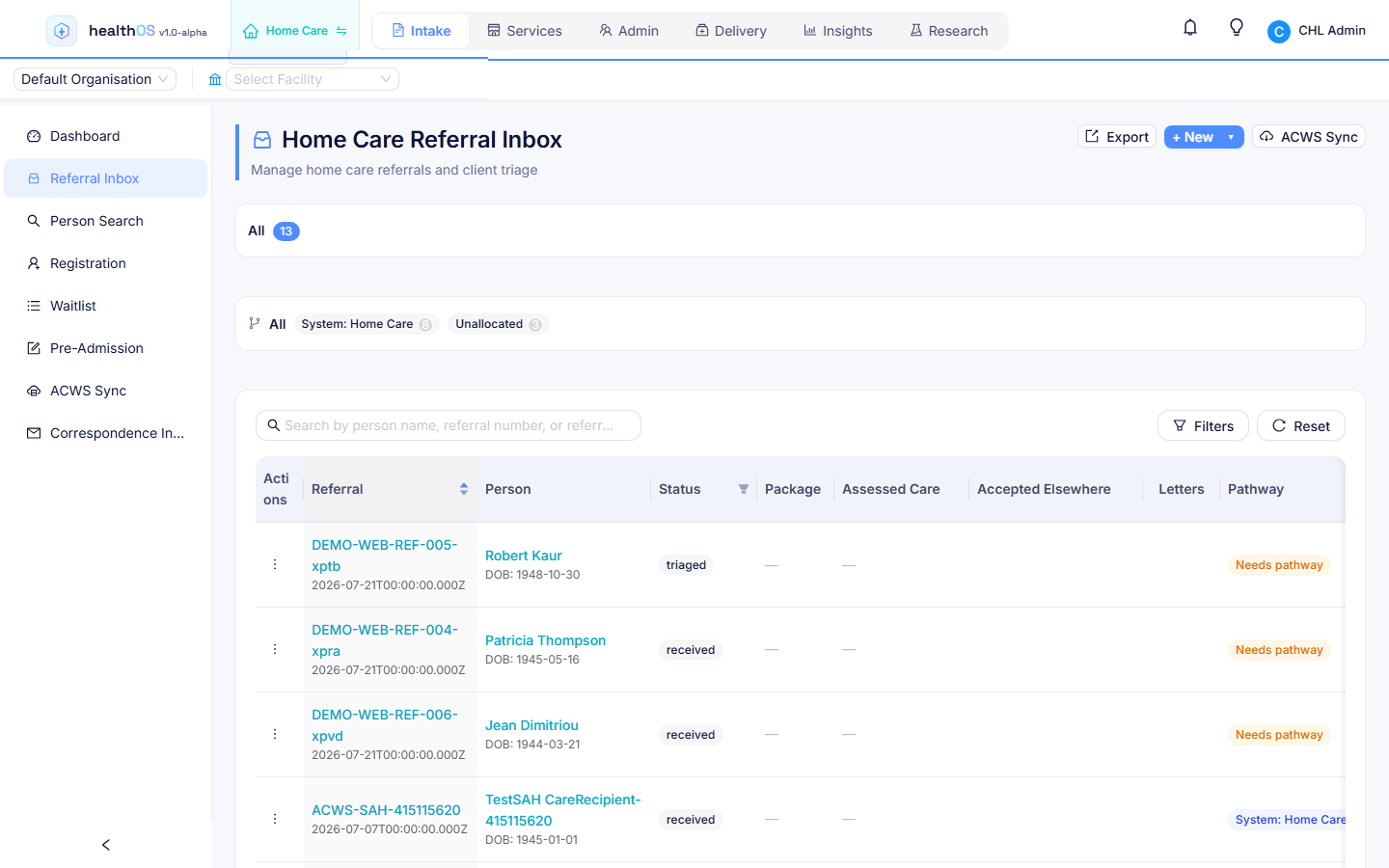The height and width of the screenshot is (868, 1389).
Task: Click the Reset button
Action: tap(1301, 425)
